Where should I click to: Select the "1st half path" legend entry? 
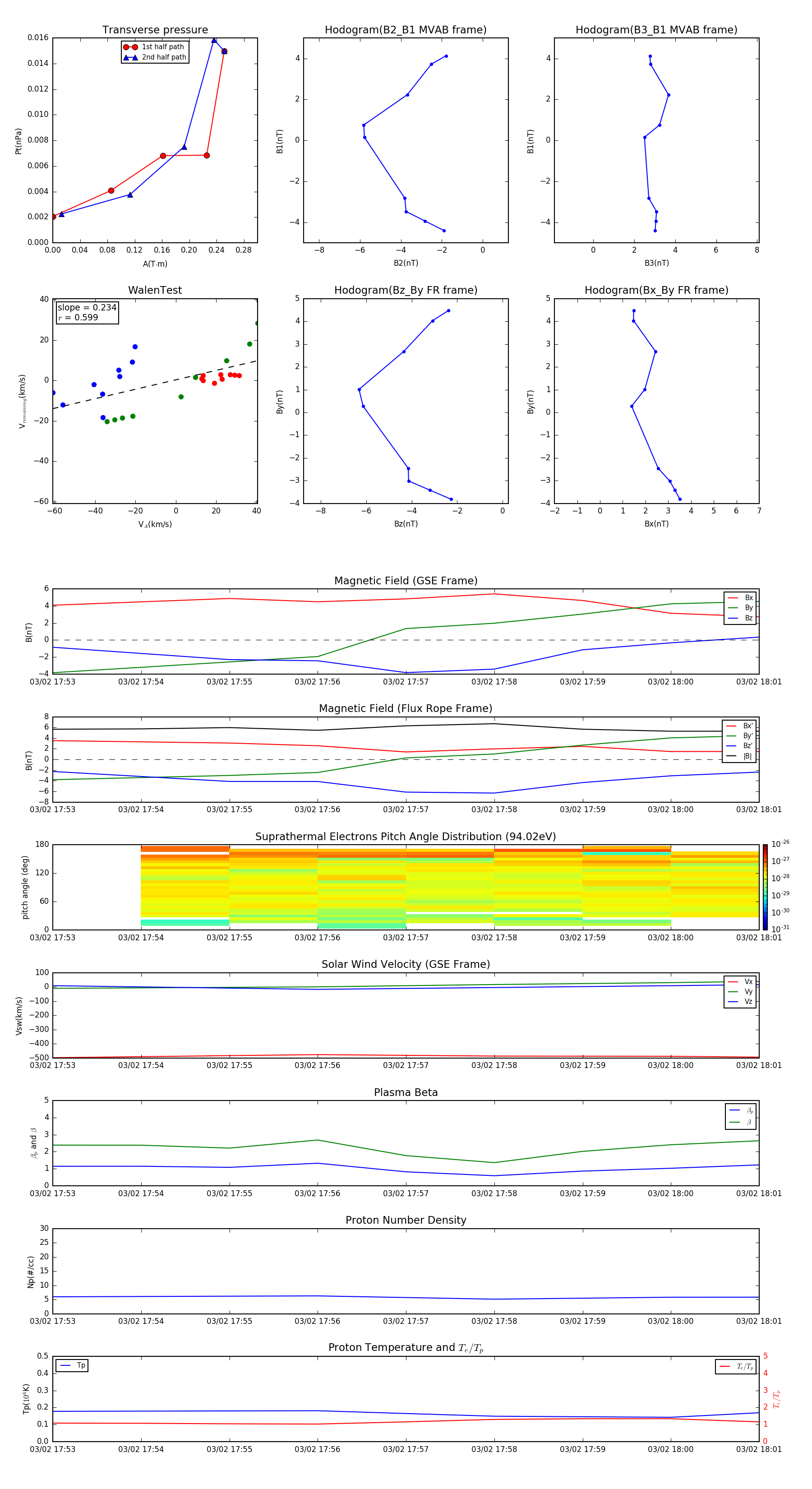coord(154,47)
